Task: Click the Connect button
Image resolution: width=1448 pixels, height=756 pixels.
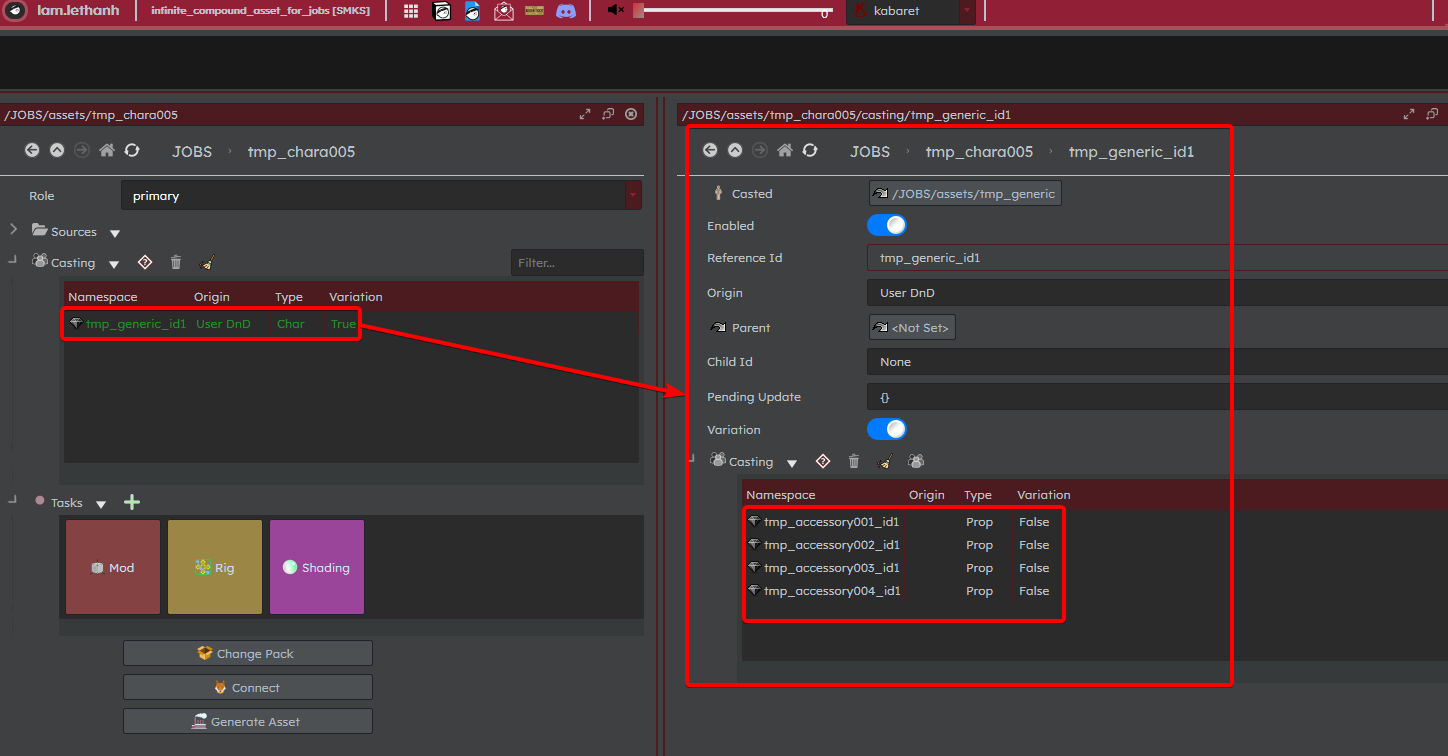Action: coord(248,687)
